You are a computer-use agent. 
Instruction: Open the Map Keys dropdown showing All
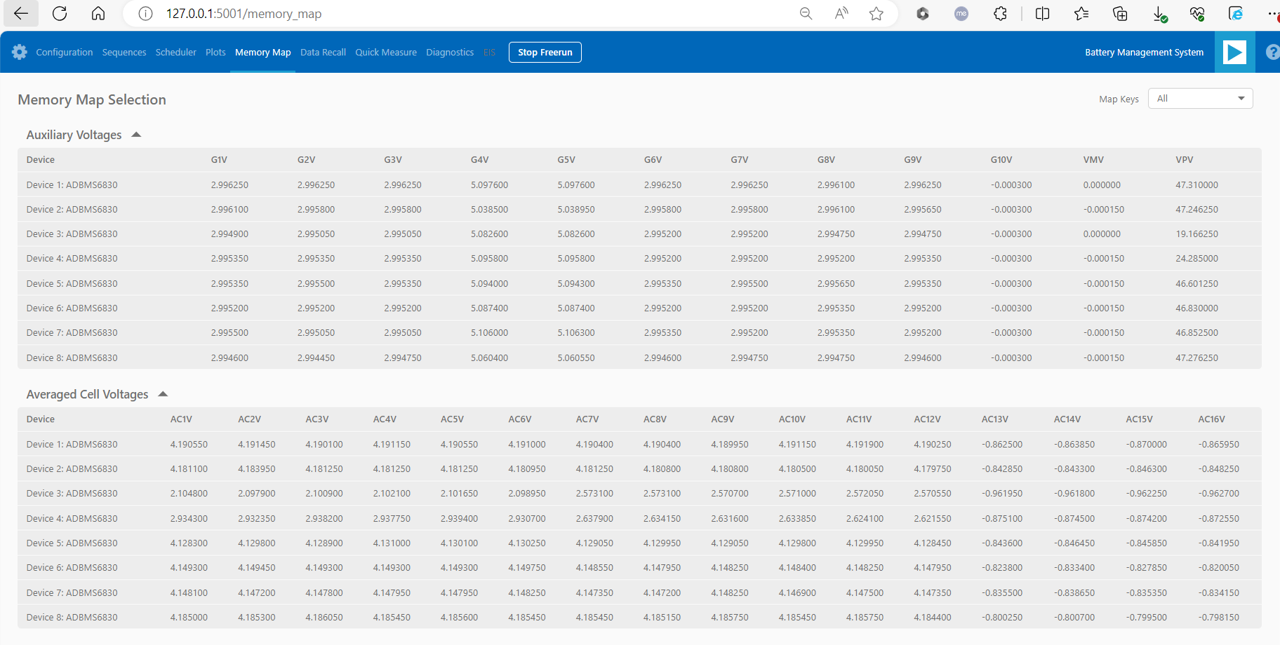point(1200,98)
